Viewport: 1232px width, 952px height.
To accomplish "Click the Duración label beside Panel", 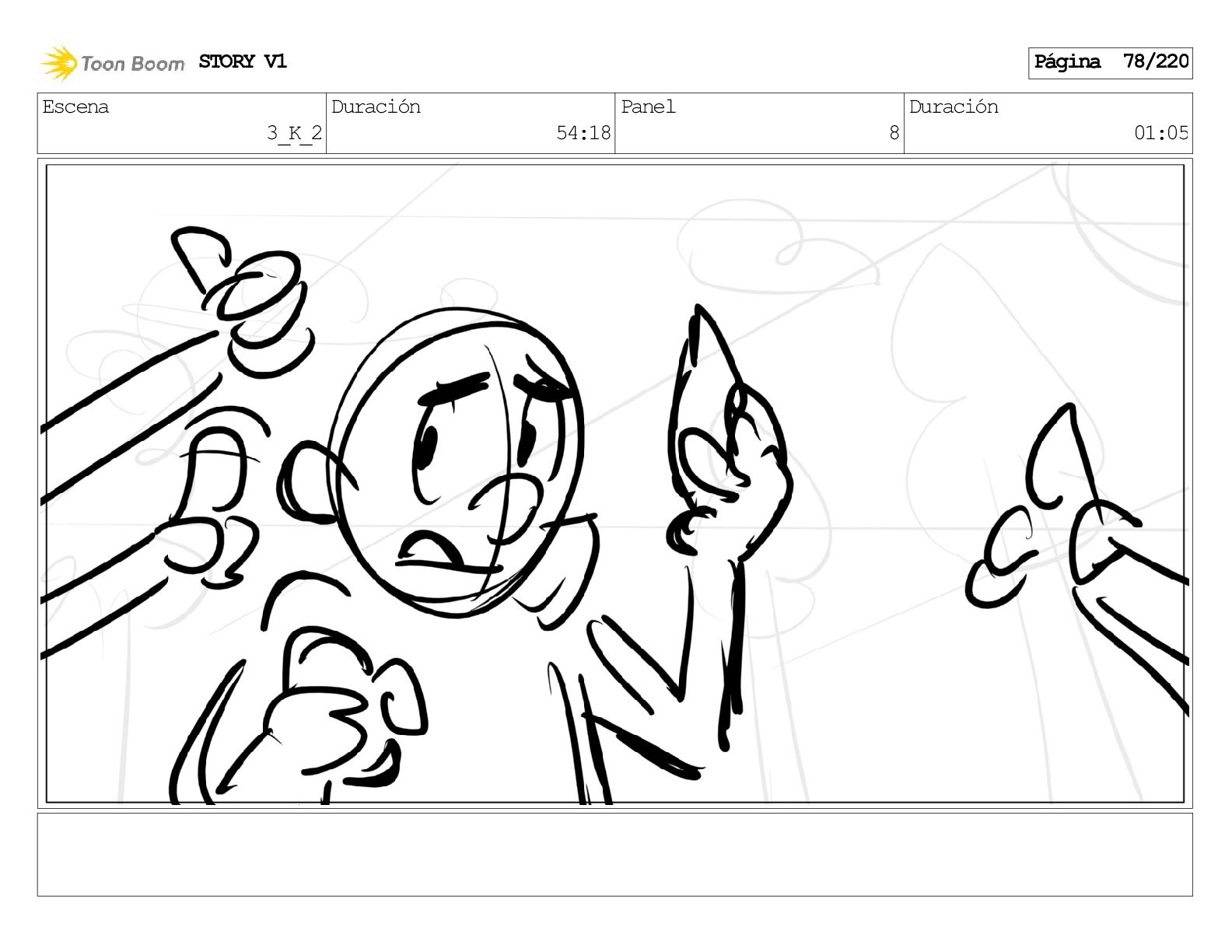I will point(954,107).
